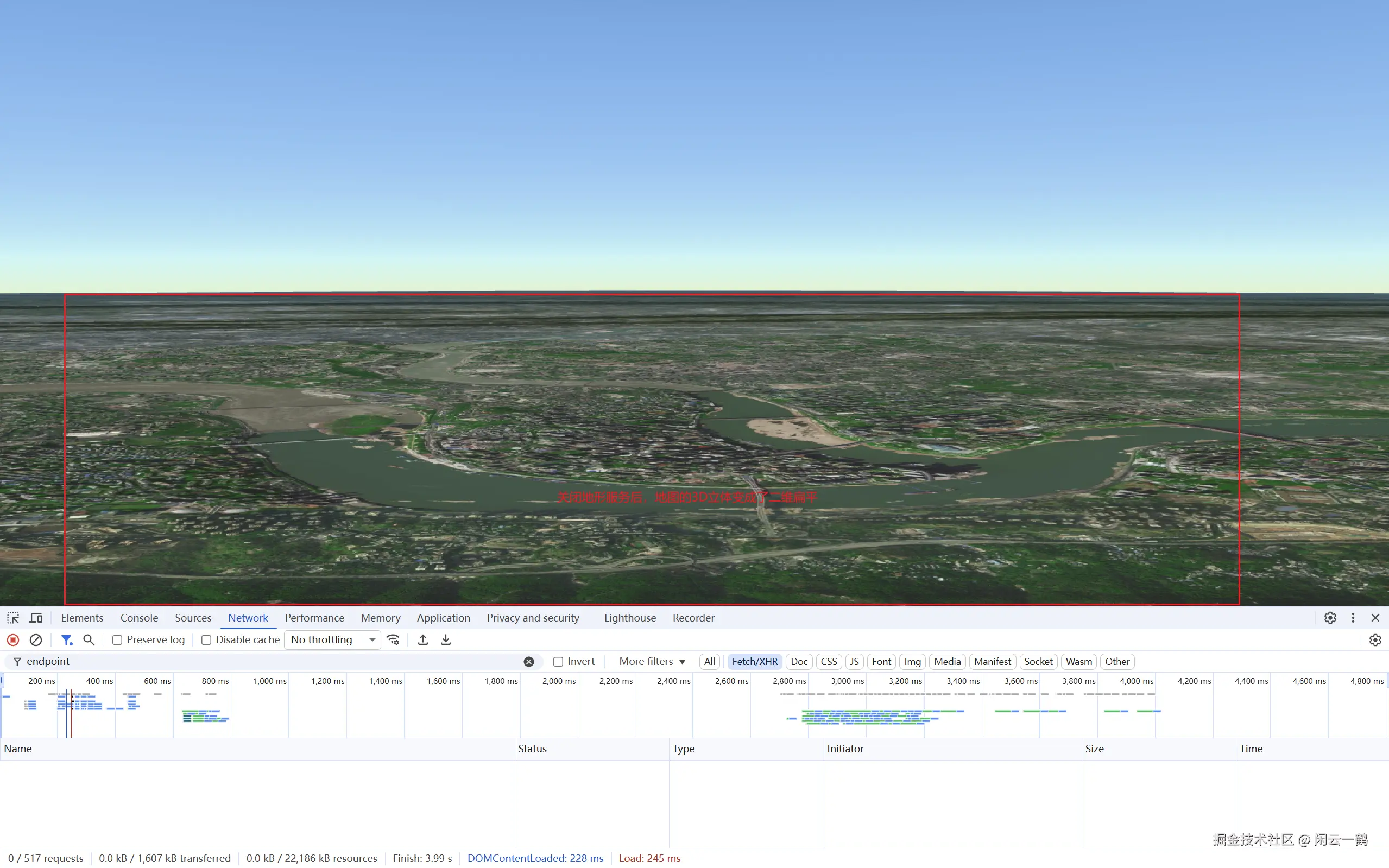
Task: Select the All request type filter
Action: pyautogui.click(x=709, y=661)
